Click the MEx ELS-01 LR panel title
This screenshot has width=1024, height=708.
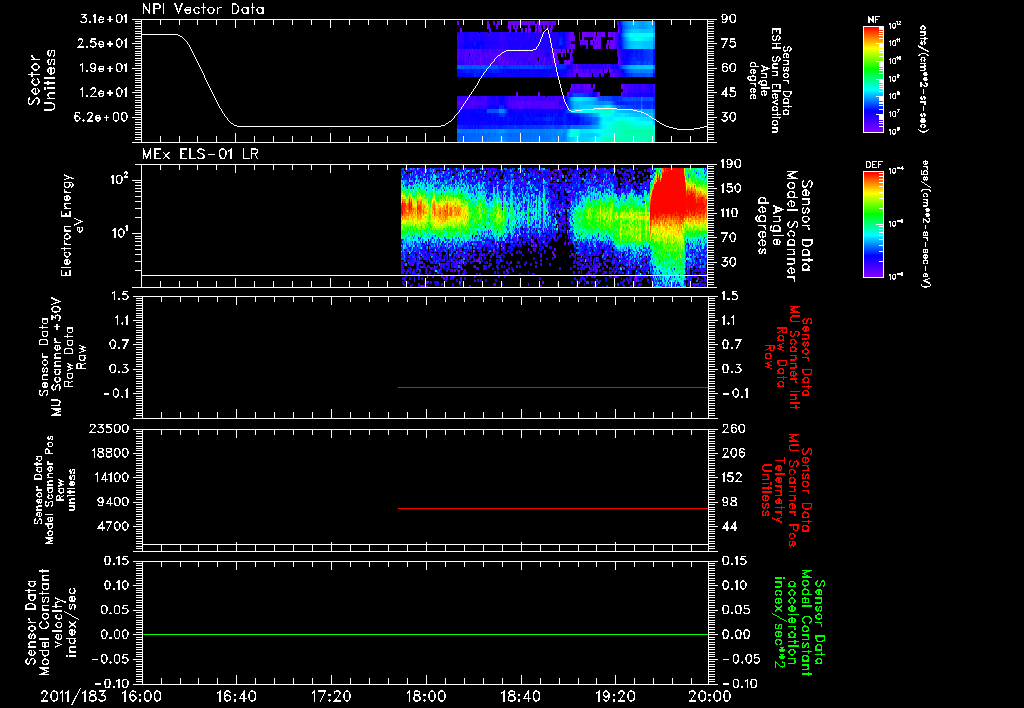[200, 155]
